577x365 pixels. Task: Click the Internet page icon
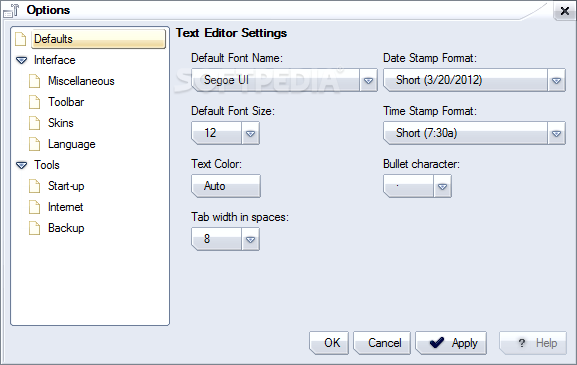35,207
